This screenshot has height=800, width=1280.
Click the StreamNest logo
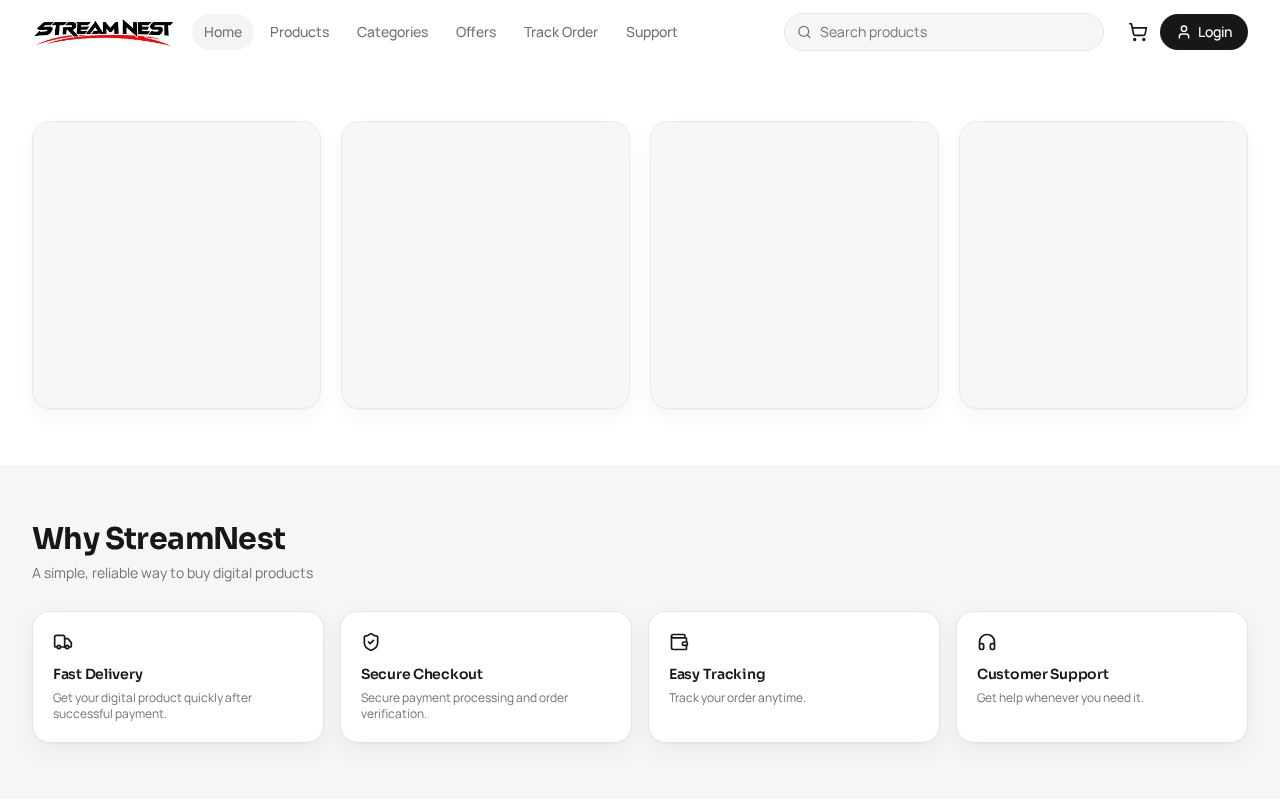coord(104,32)
